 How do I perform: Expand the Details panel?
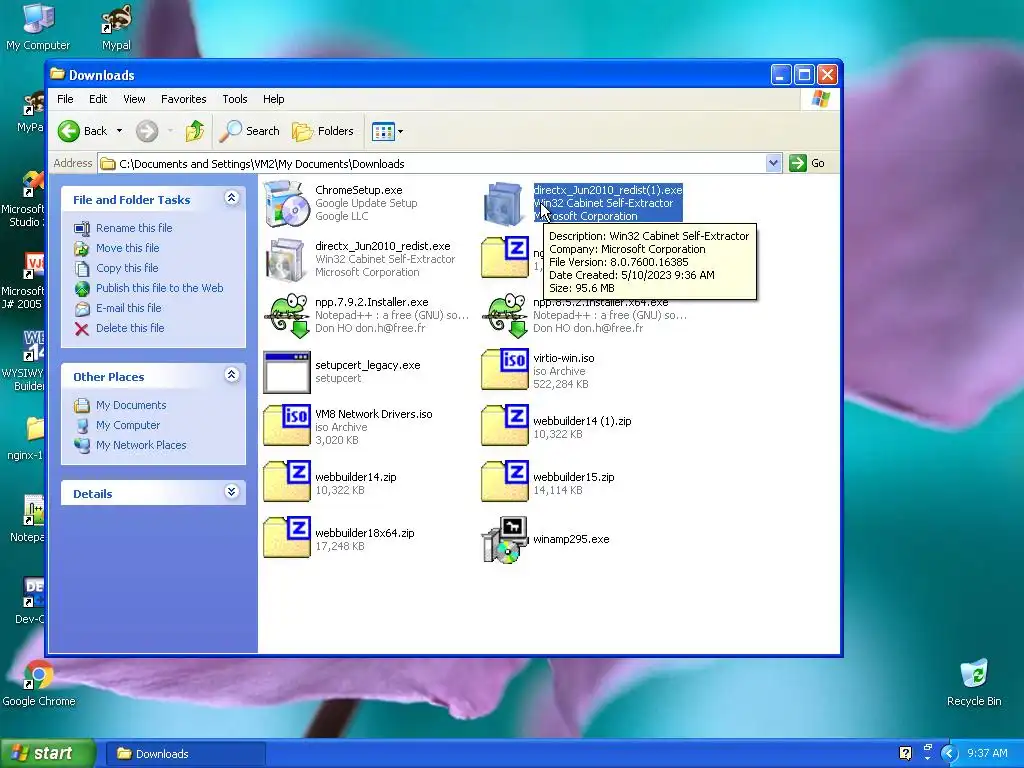pyautogui.click(x=231, y=492)
